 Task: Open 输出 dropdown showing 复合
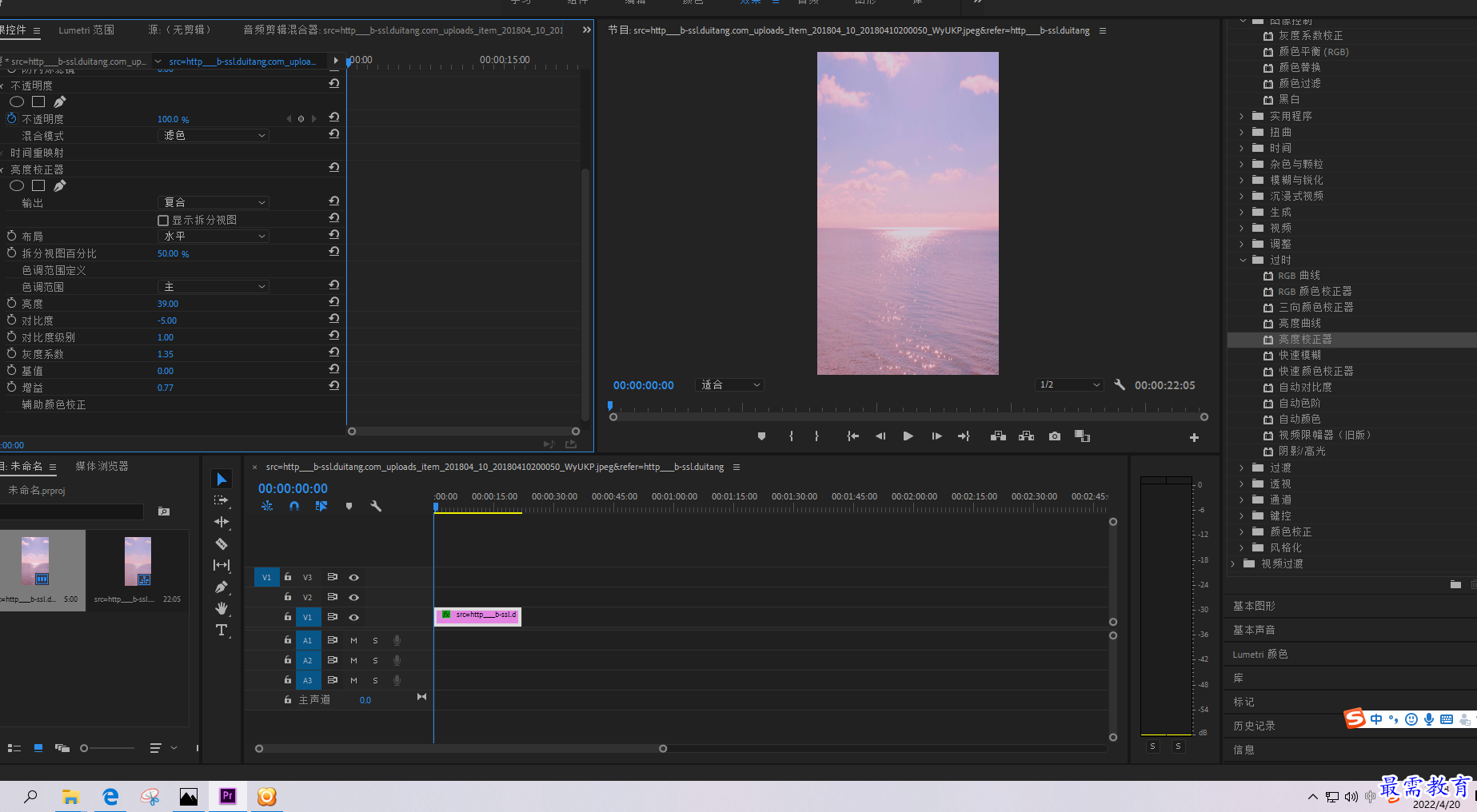213,202
